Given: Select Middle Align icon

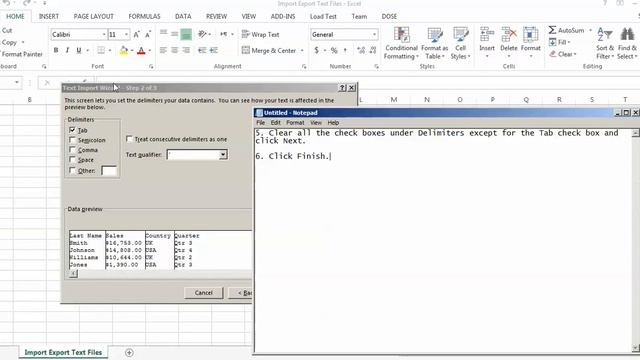Looking at the screenshot, I should pyautogui.click(x=175, y=34).
